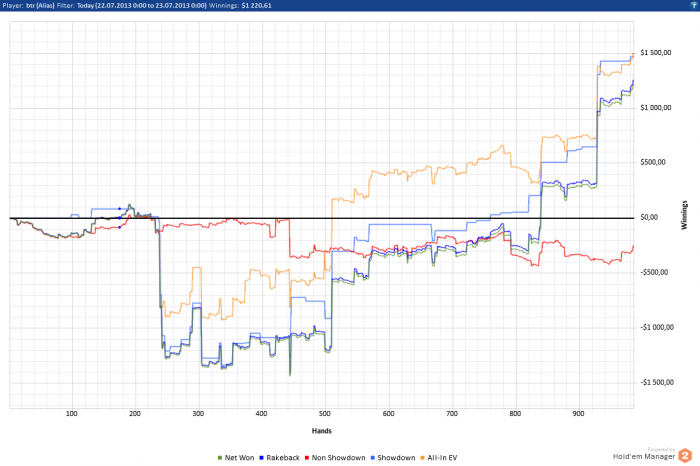Click the Hold'em Manager 2 logo
The image size is (700, 466).
point(685,456)
